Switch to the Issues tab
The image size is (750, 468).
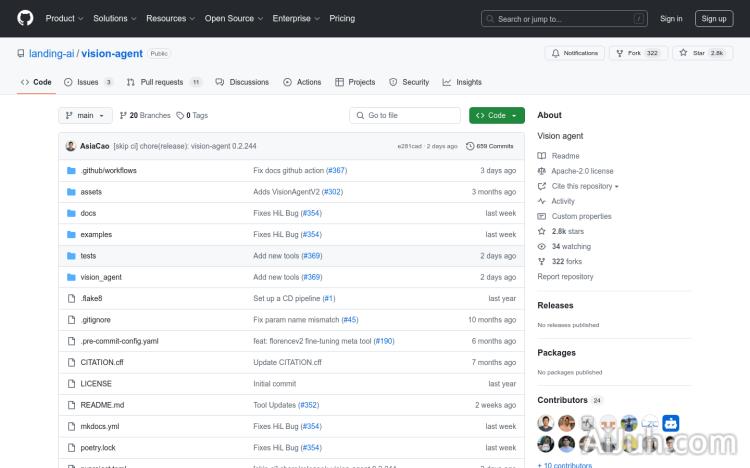[x=88, y=82]
